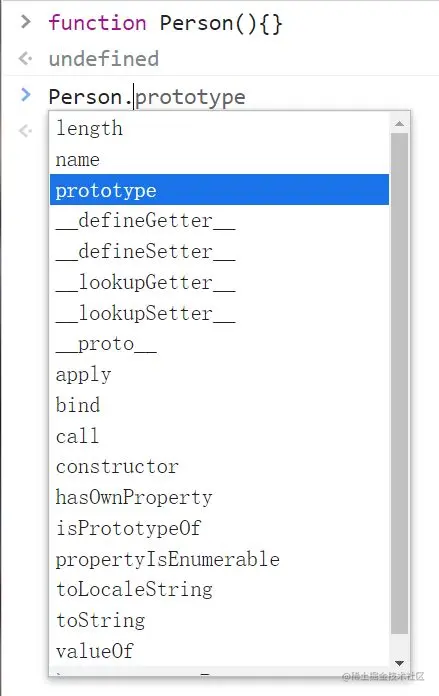Select __defineGetter__ from suggestions
Image resolution: width=439 pixels, height=696 pixels.
click(219, 221)
